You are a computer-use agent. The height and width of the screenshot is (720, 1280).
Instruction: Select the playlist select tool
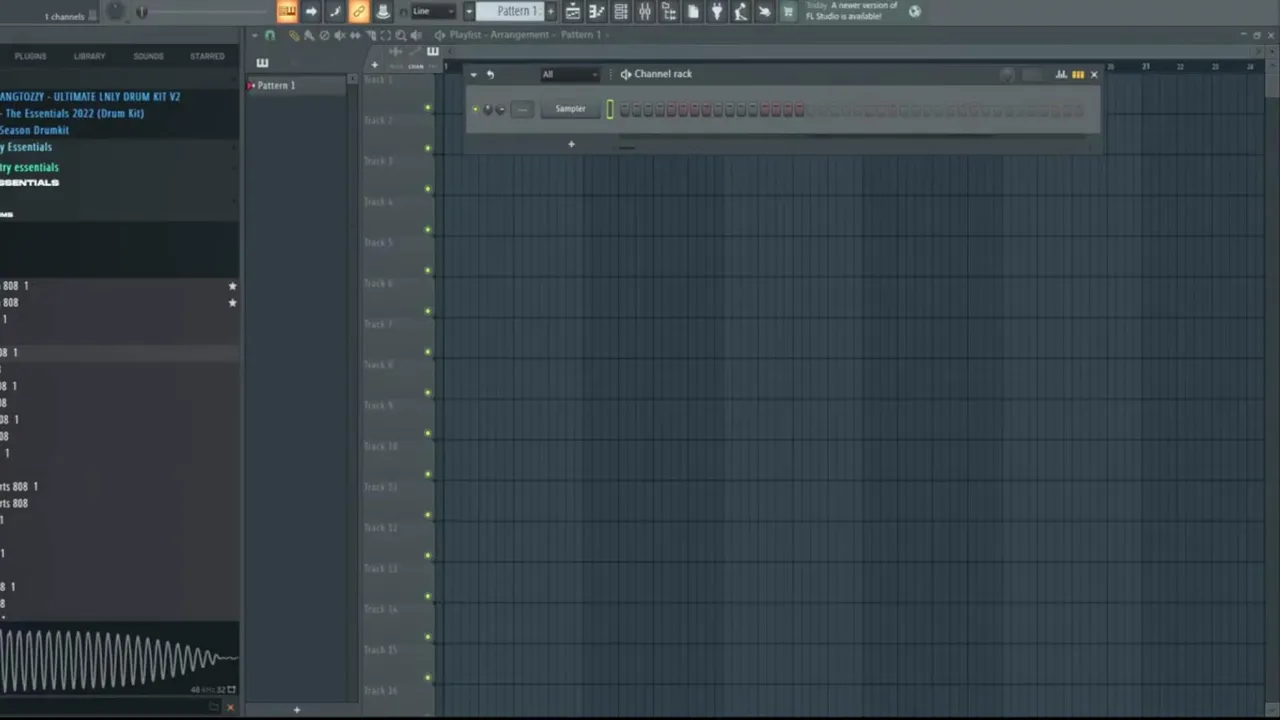coord(386,35)
